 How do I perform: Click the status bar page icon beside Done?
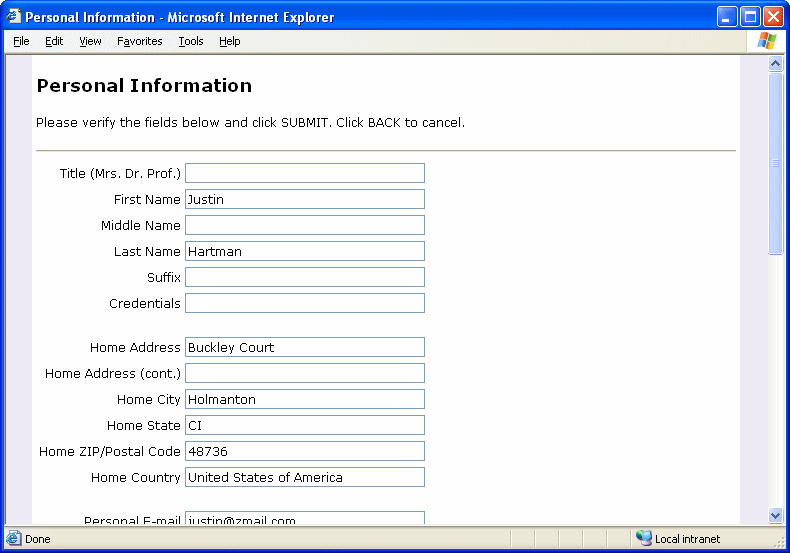pos(14,539)
